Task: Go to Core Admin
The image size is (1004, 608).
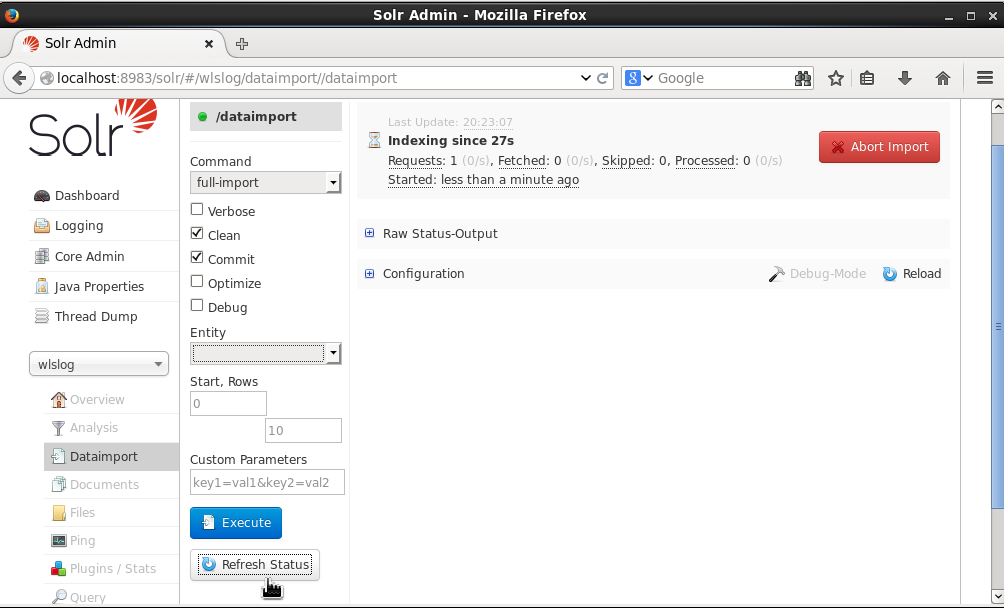Action: coord(90,256)
